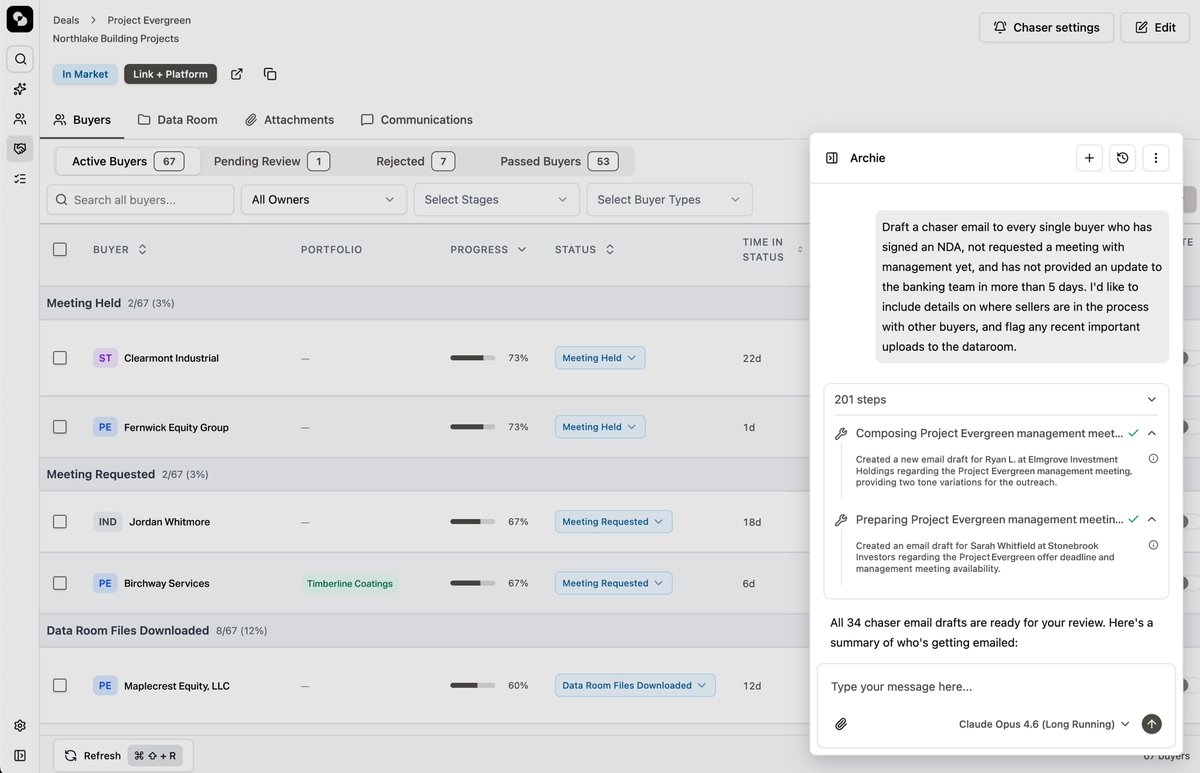This screenshot has height=773, width=1200.
Task: Open the All Owners dropdown
Action: (323, 200)
